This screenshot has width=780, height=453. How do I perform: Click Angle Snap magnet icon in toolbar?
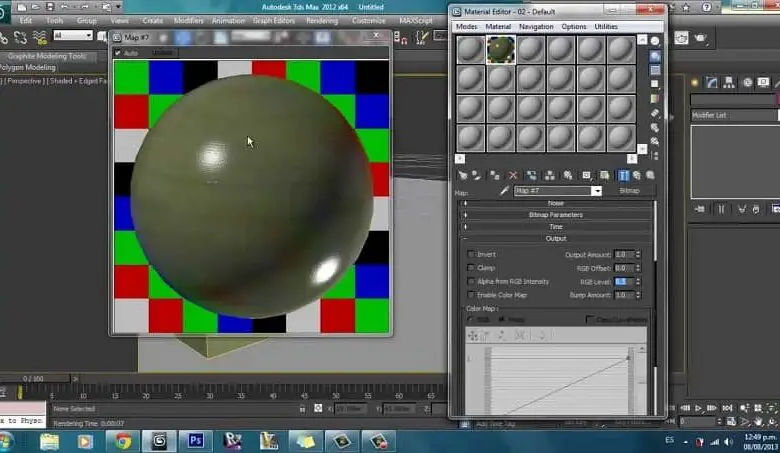coord(400,38)
